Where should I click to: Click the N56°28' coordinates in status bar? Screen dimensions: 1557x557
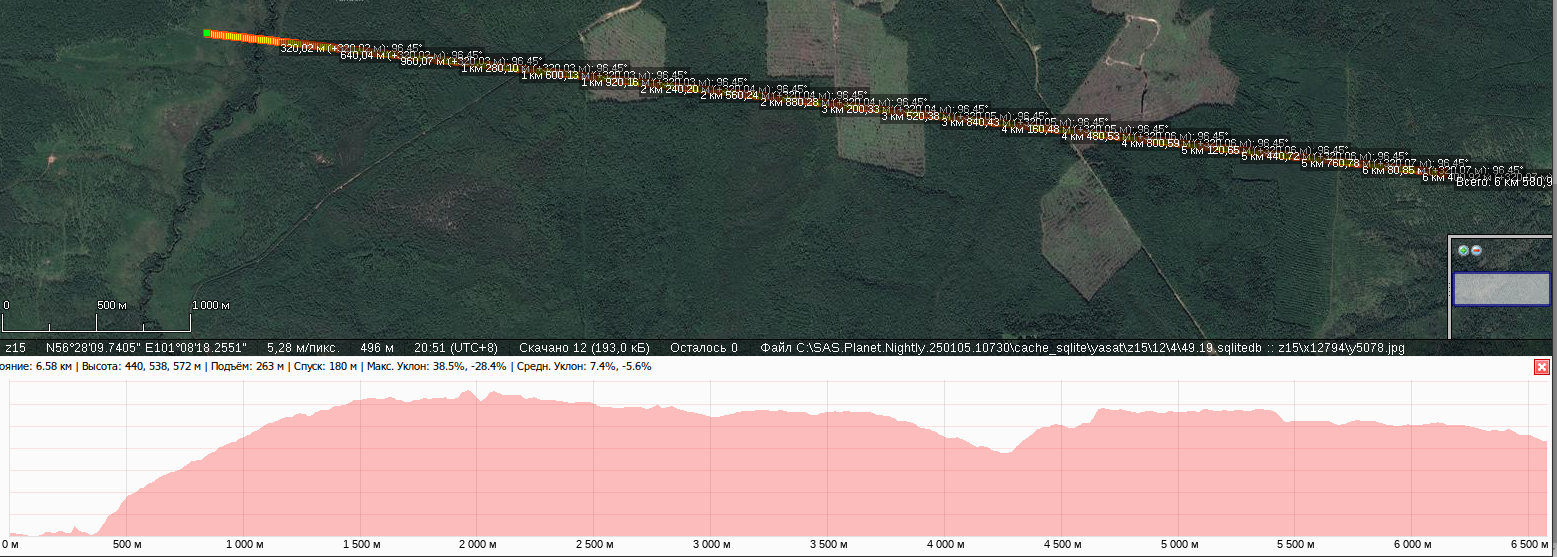click(x=147, y=348)
